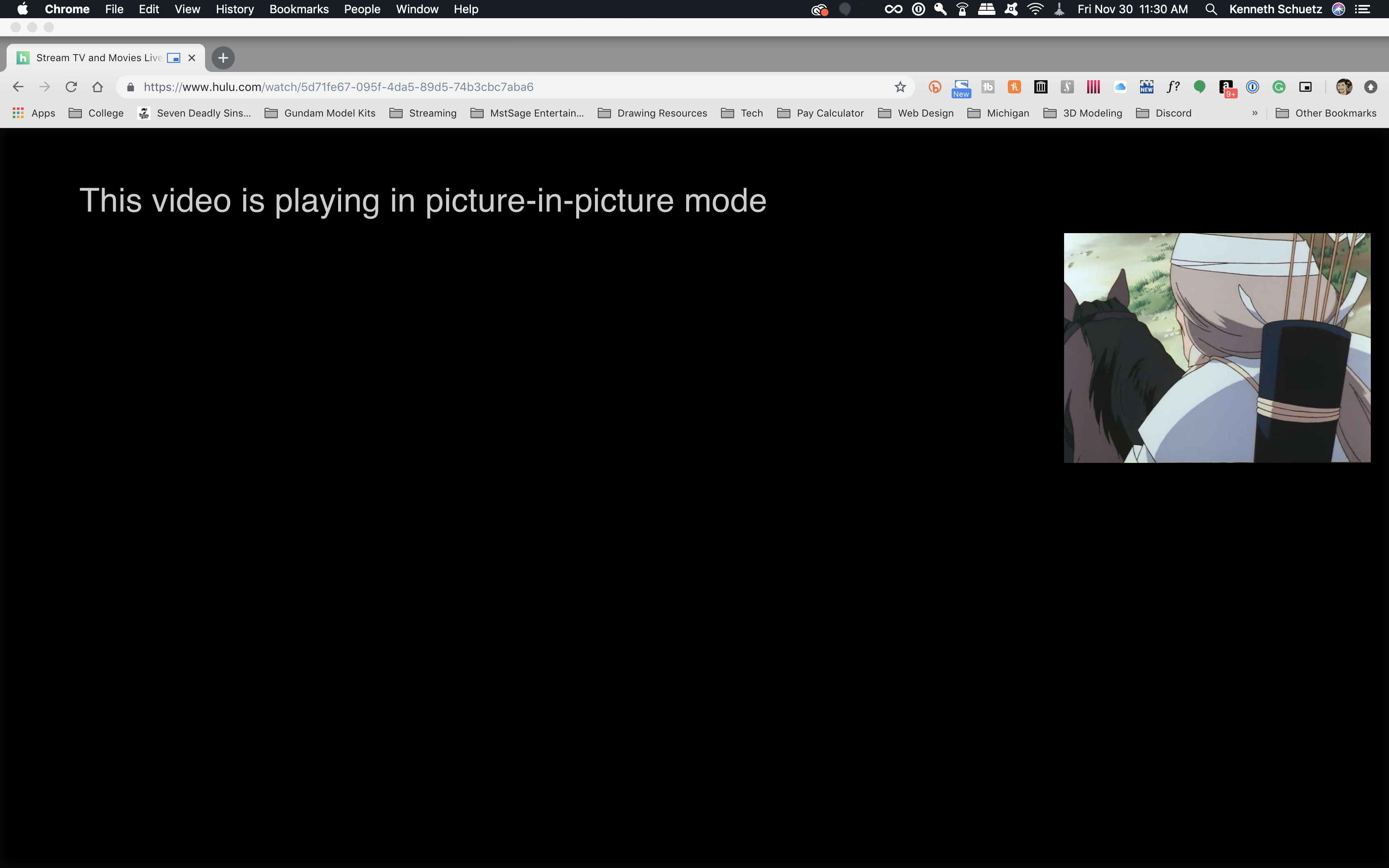Click the Wi-Fi status icon
This screenshot has height=868, width=1389.
click(x=1035, y=9)
